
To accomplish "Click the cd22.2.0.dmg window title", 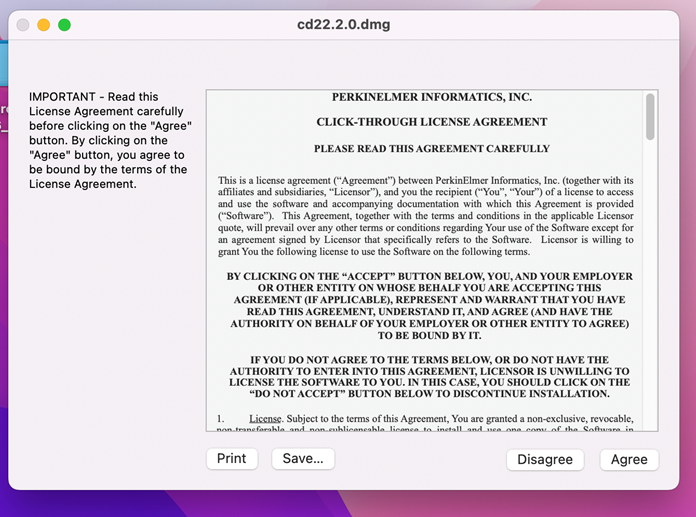I will (344, 24).
